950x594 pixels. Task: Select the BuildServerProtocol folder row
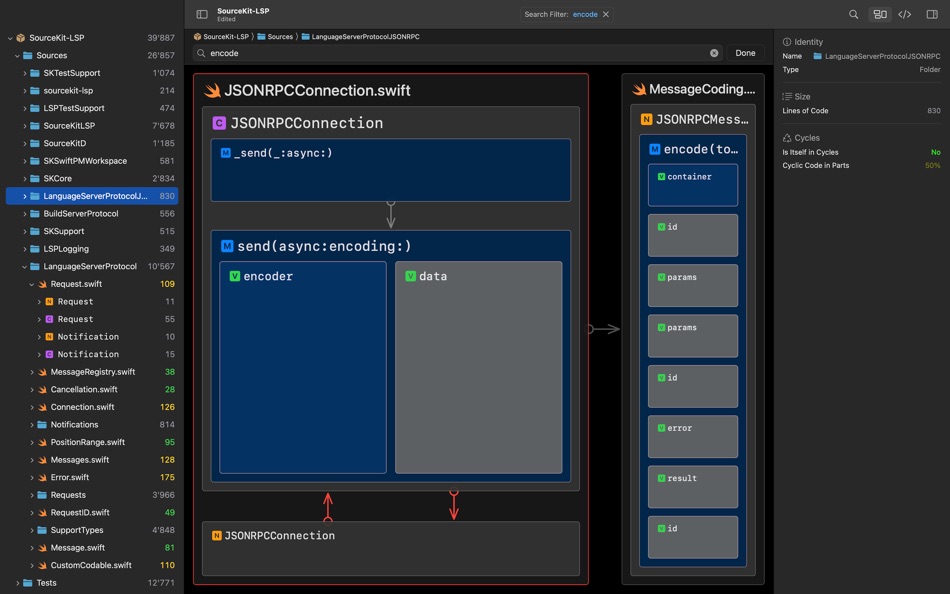(x=92, y=213)
